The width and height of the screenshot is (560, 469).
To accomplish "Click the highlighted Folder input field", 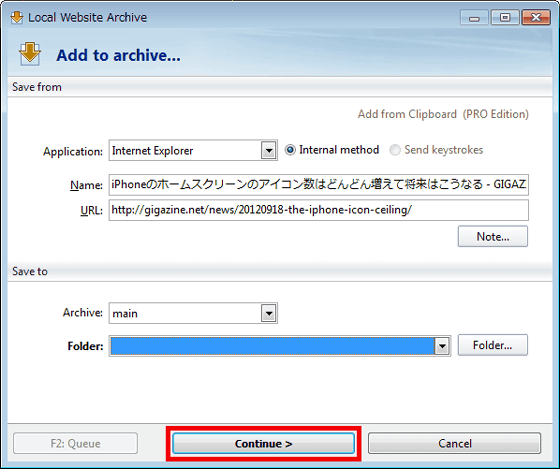I will coord(272,346).
